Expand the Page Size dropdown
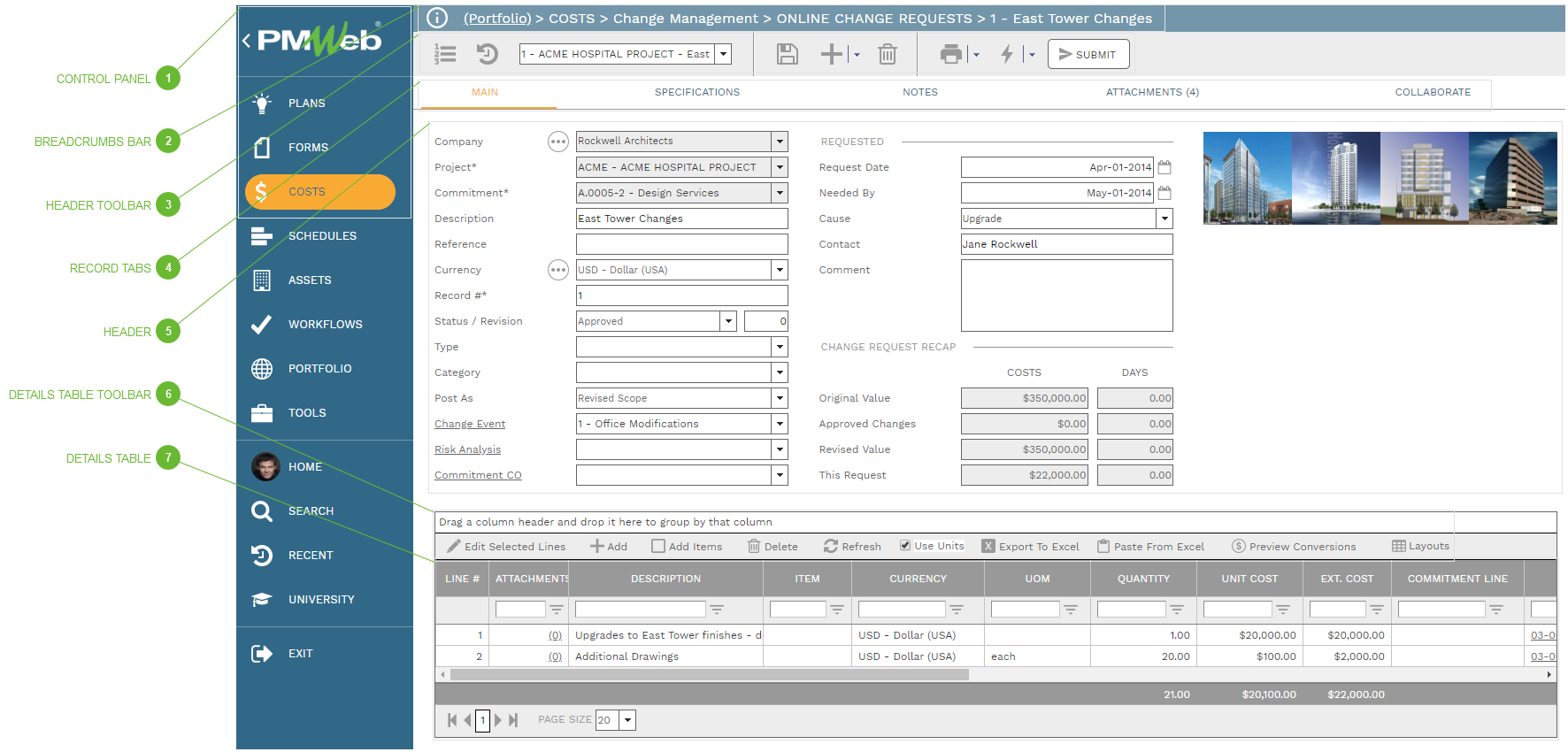1568x752 pixels. pyautogui.click(x=627, y=720)
